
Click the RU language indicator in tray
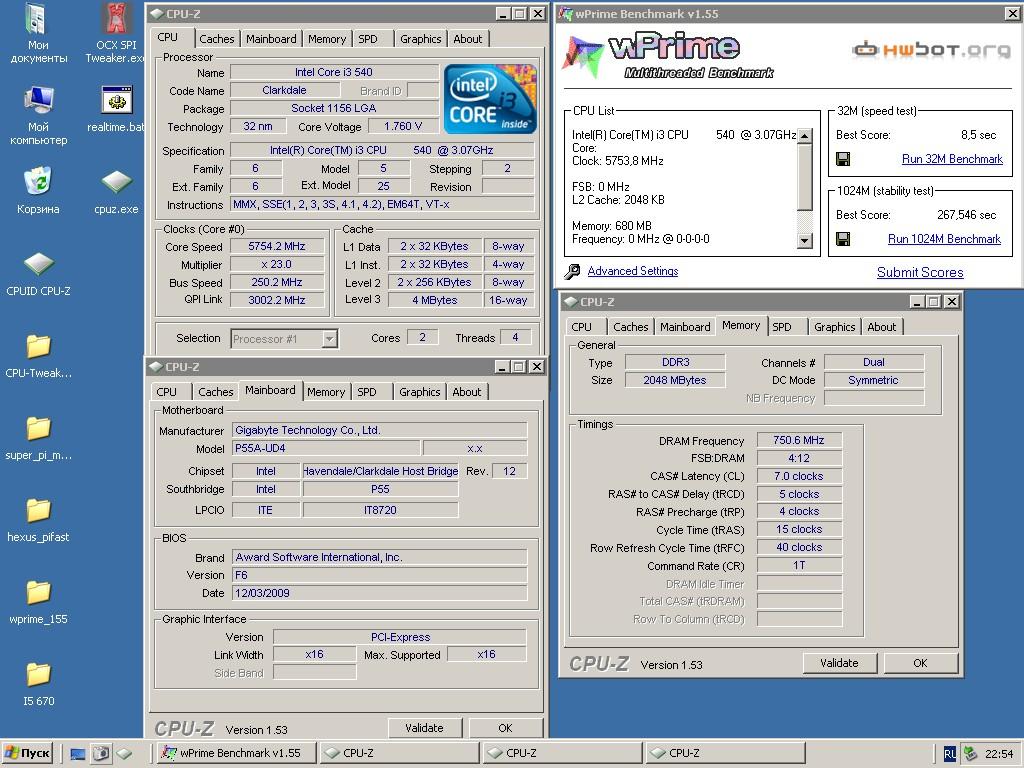(x=950, y=754)
